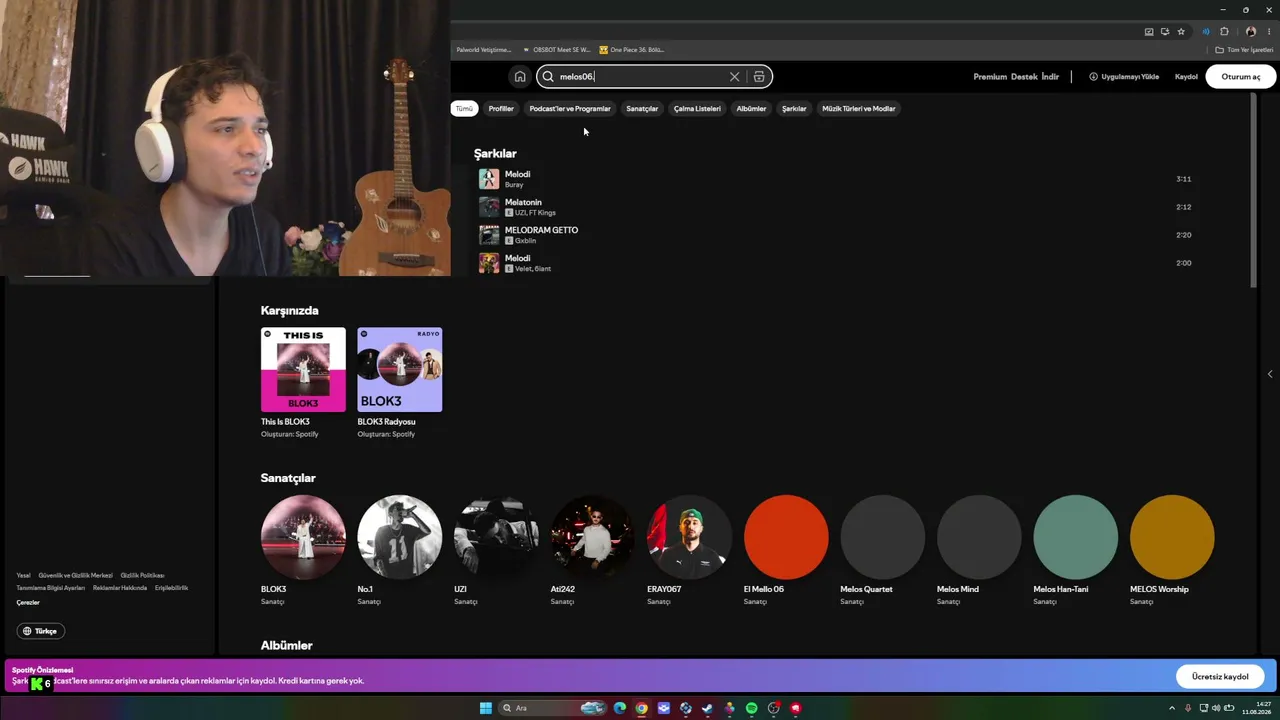Open the Türkçe language selector
This screenshot has height=720, width=1280.
coord(41,631)
